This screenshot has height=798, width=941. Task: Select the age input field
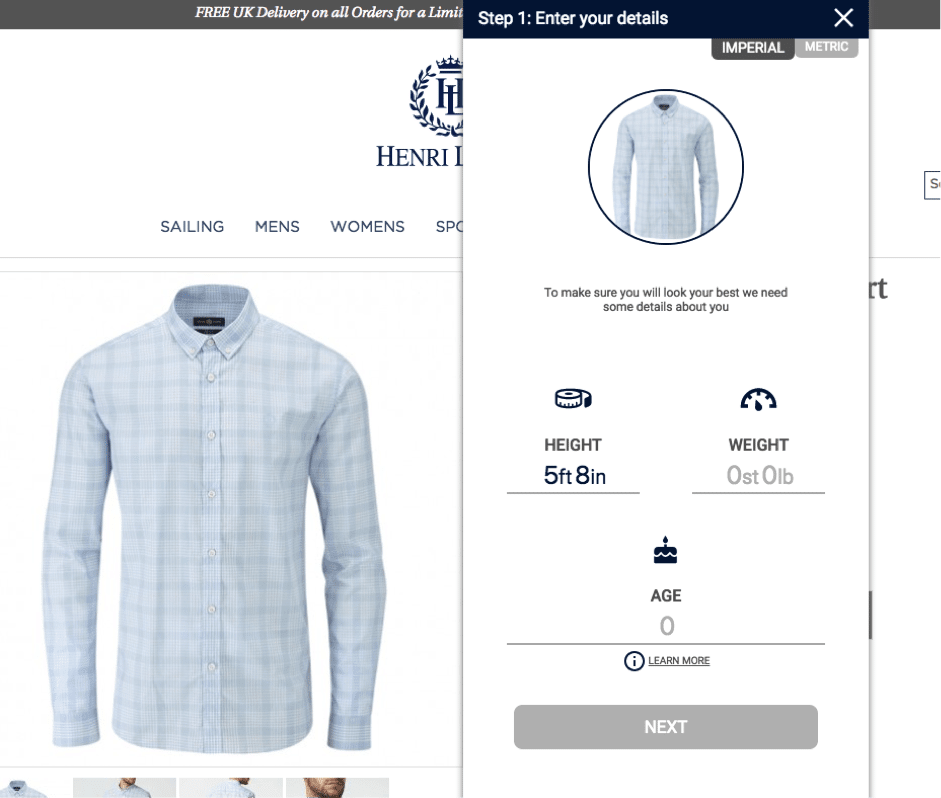666,627
